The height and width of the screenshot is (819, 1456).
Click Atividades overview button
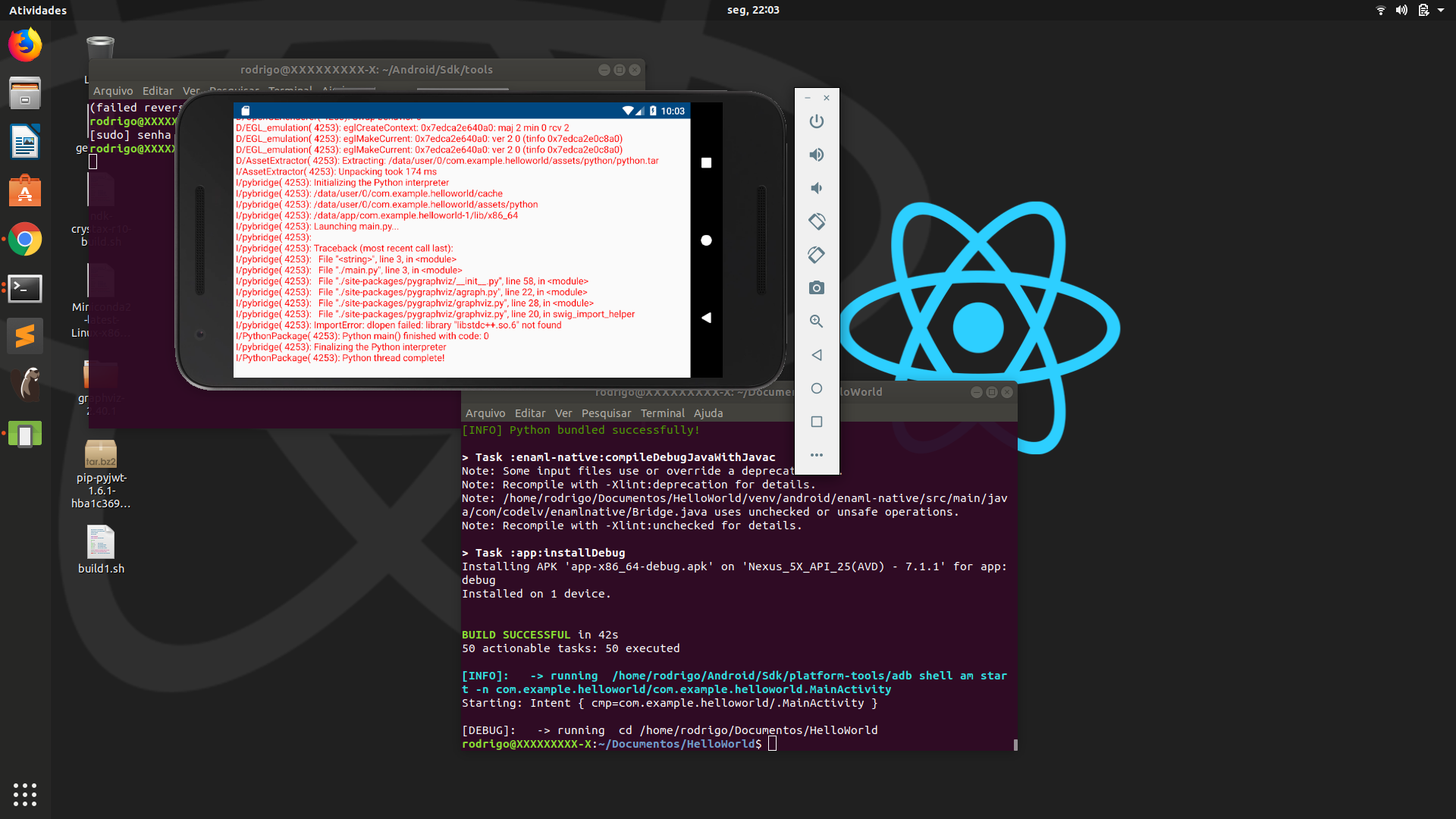point(38,10)
